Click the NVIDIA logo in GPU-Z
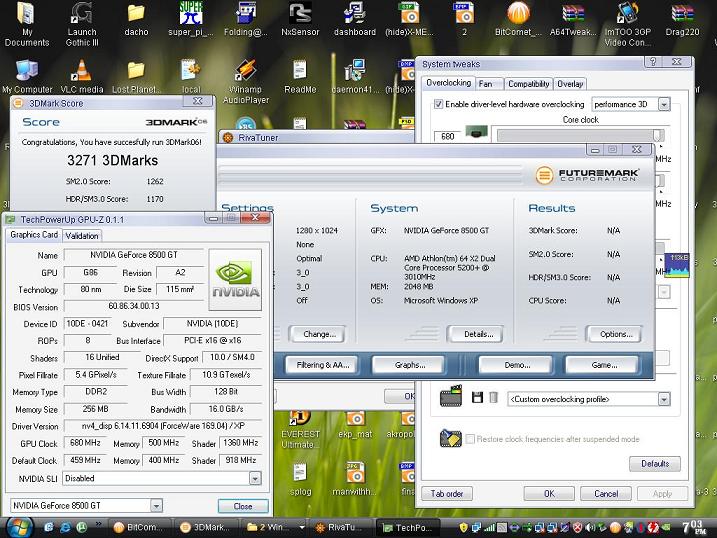This screenshot has width=717, height=538. [235, 279]
